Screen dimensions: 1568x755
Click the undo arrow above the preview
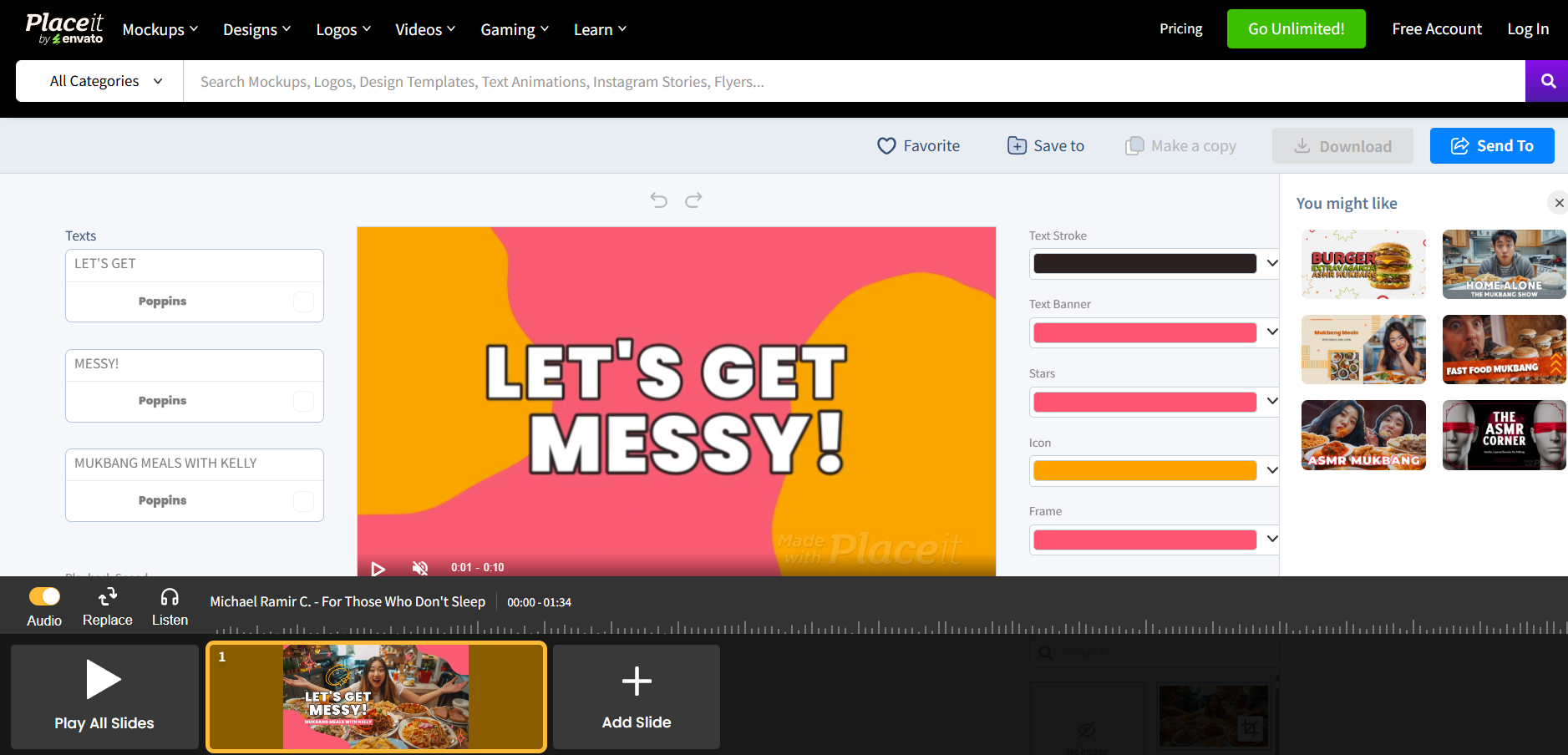[x=658, y=200]
